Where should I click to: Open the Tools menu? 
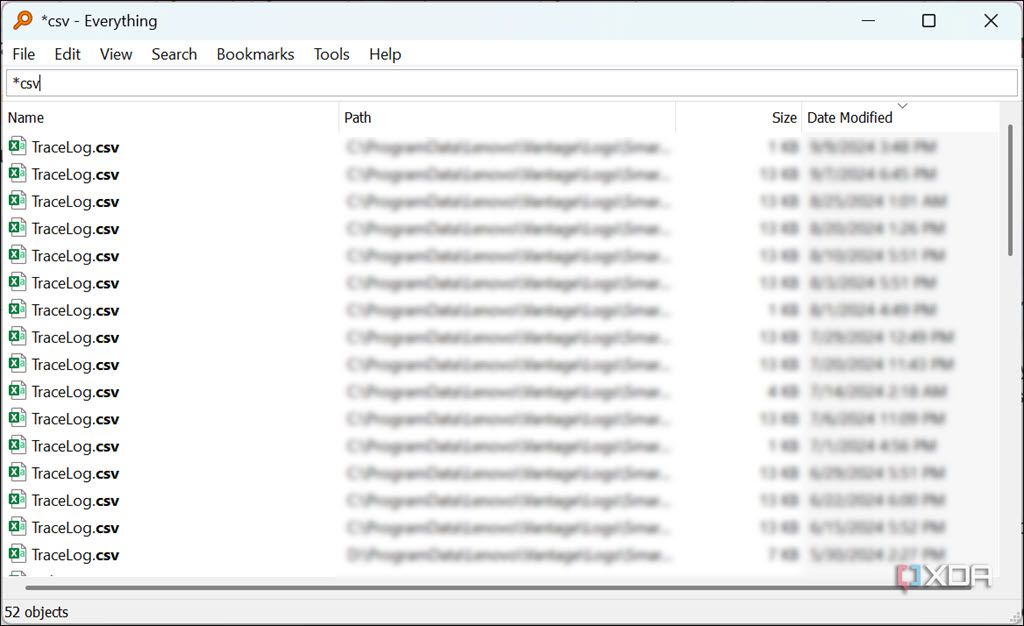[x=331, y=54]
